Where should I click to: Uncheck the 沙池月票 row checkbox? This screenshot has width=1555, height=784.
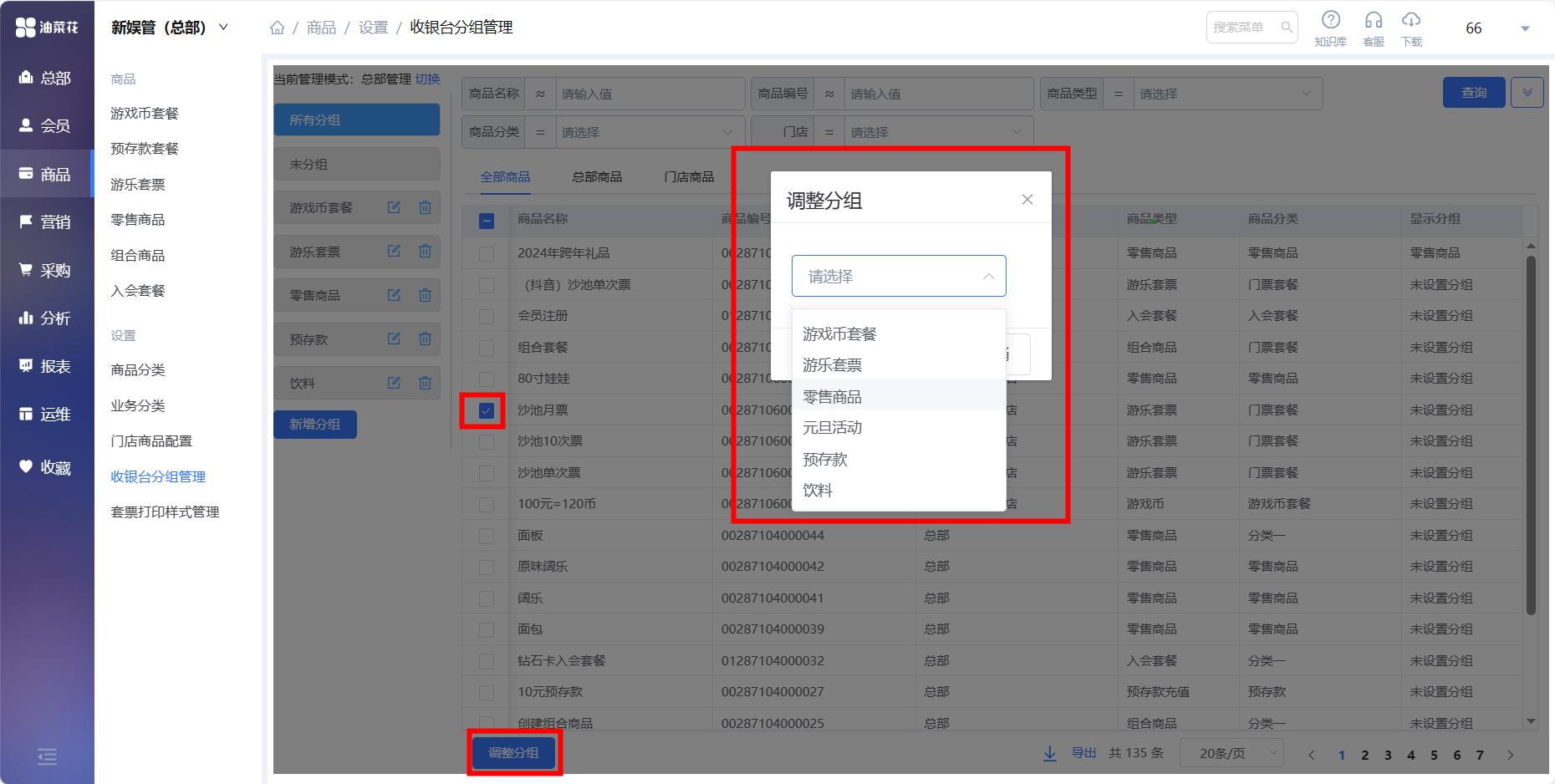[x=487, y=410]
